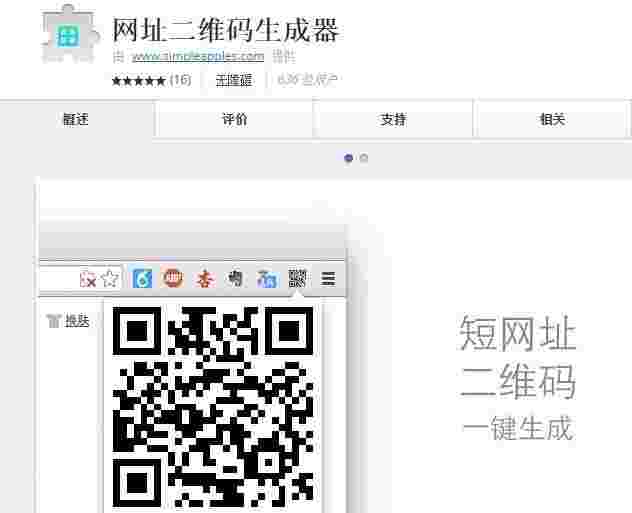Click the 网址二维码生成器 title text
632x513 pixels.
pyautogui.click(x=226, y=30)
